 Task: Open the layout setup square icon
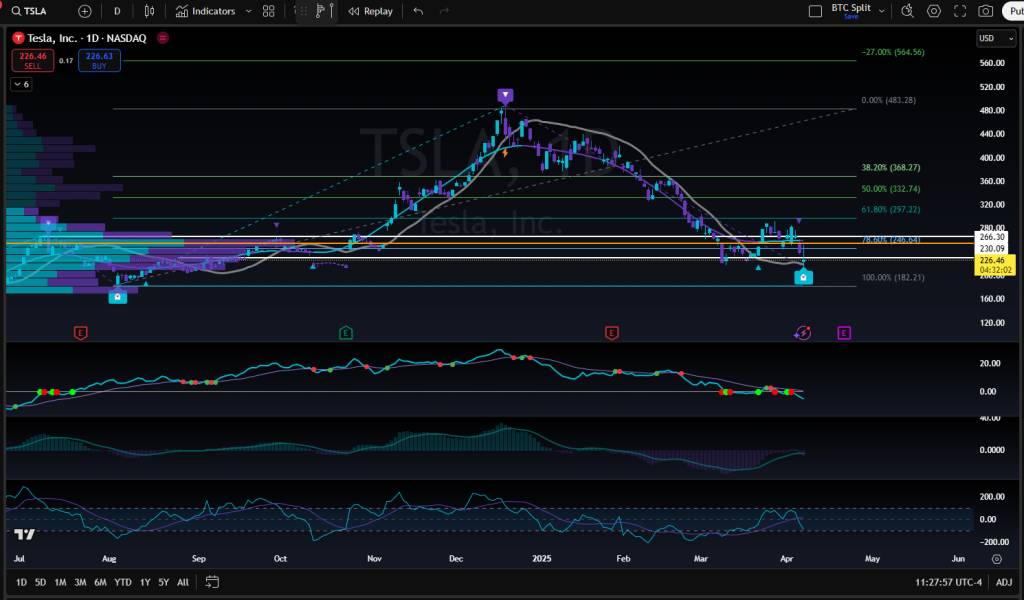[815, 11]
